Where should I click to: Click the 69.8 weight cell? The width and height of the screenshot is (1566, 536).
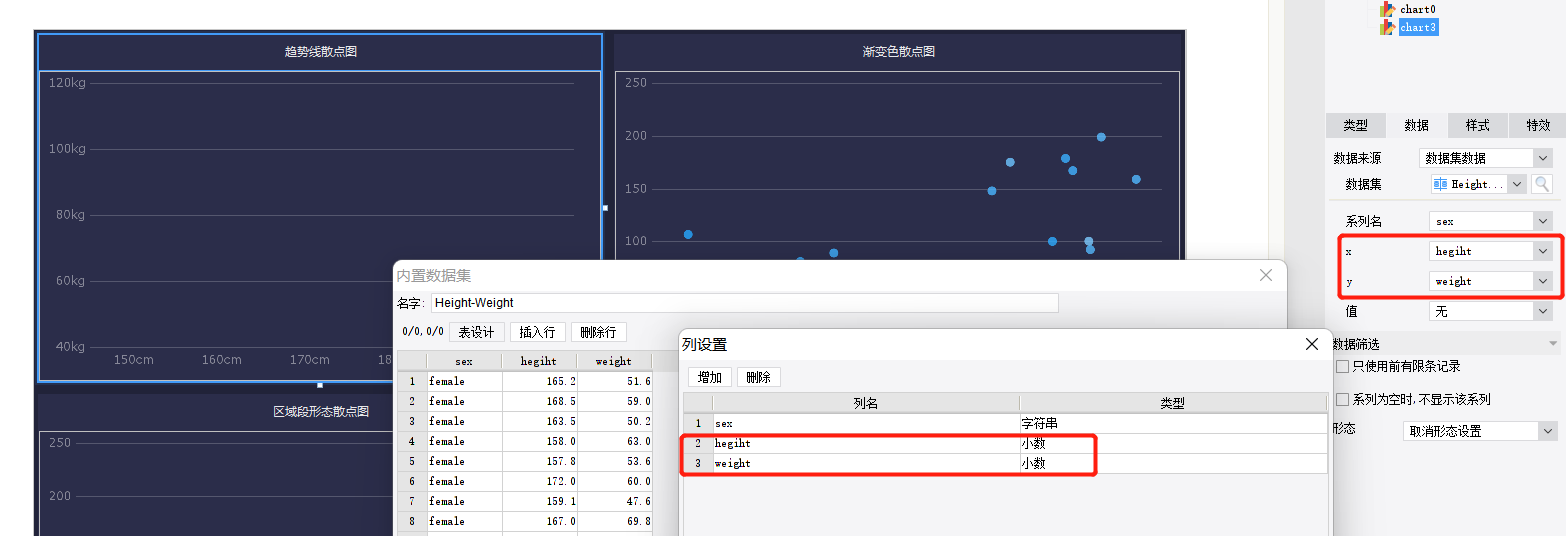(x=615, y=521)
